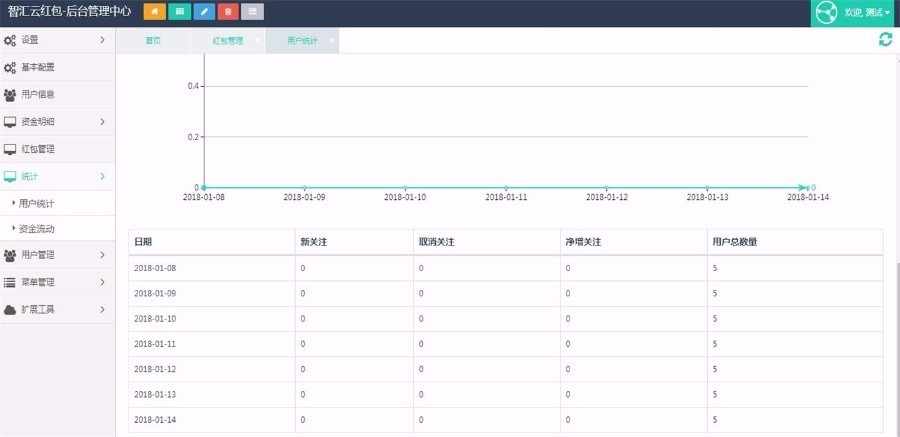Click the 2018-01-09 data point on chart
This screenshot has width=900, height=437.
(x=304, y=188)
